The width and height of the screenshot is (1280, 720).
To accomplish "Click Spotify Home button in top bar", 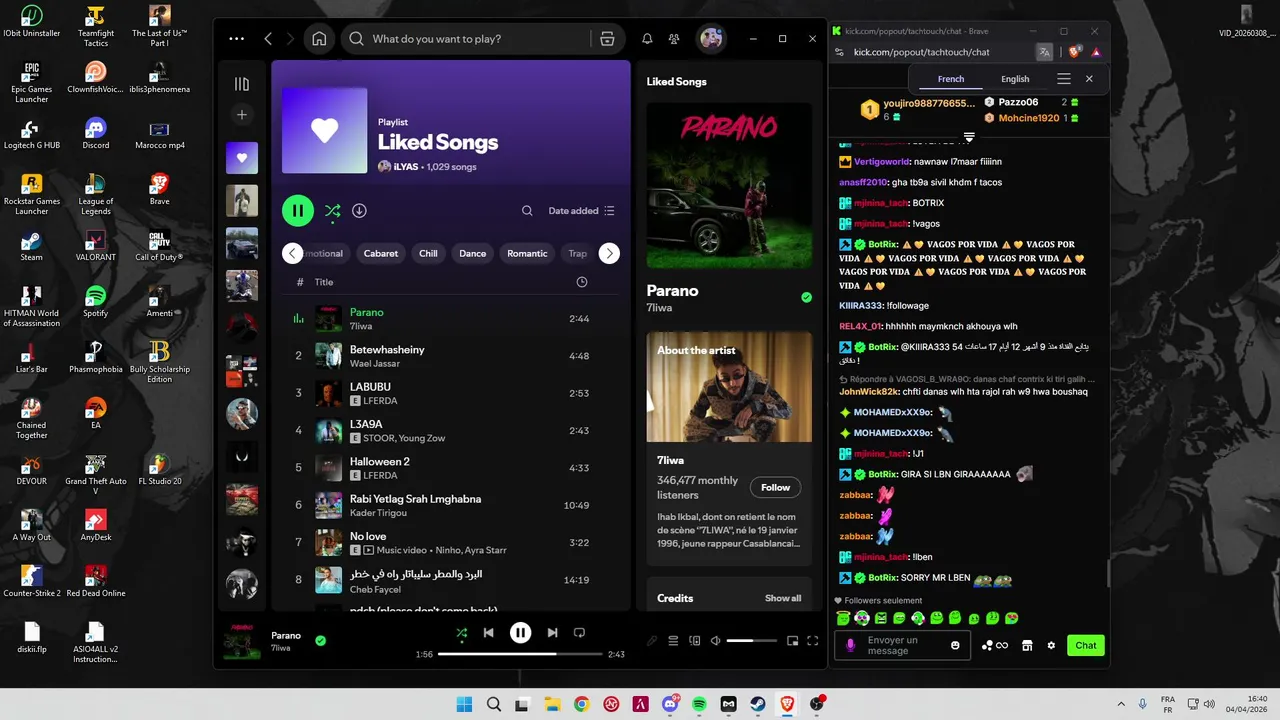I will 319,39.
